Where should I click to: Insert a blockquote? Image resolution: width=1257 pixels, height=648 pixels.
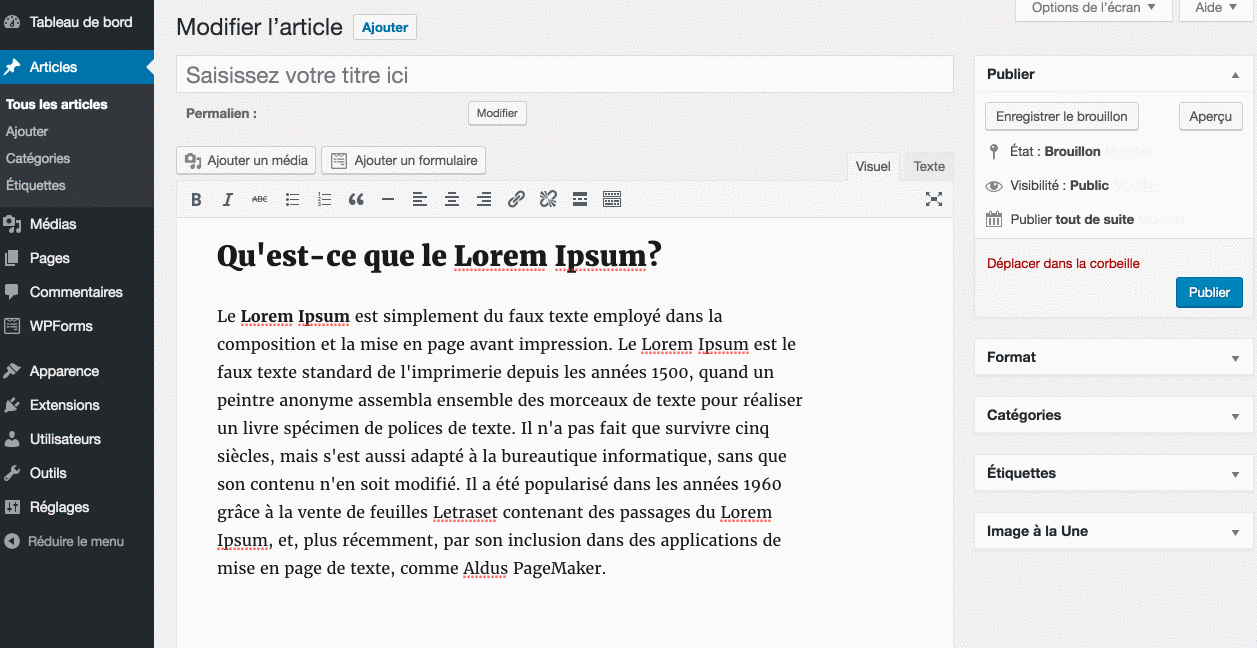click(356, 200)
